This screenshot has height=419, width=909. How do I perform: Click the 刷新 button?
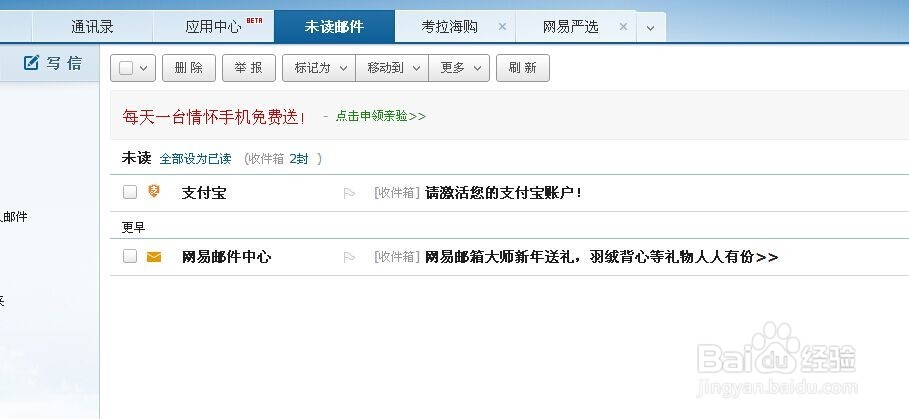(x=523, y=68)
